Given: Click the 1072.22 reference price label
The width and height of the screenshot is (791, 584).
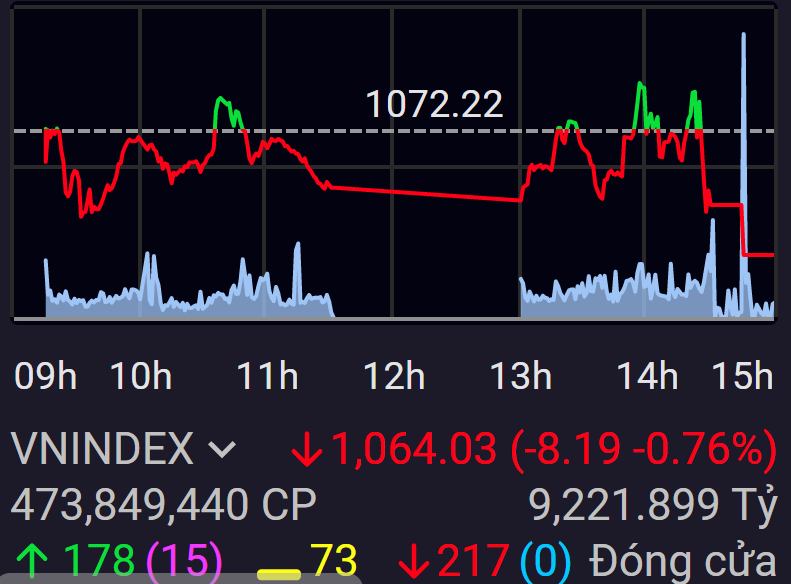Looking at the screenshot, I should 434,104.
